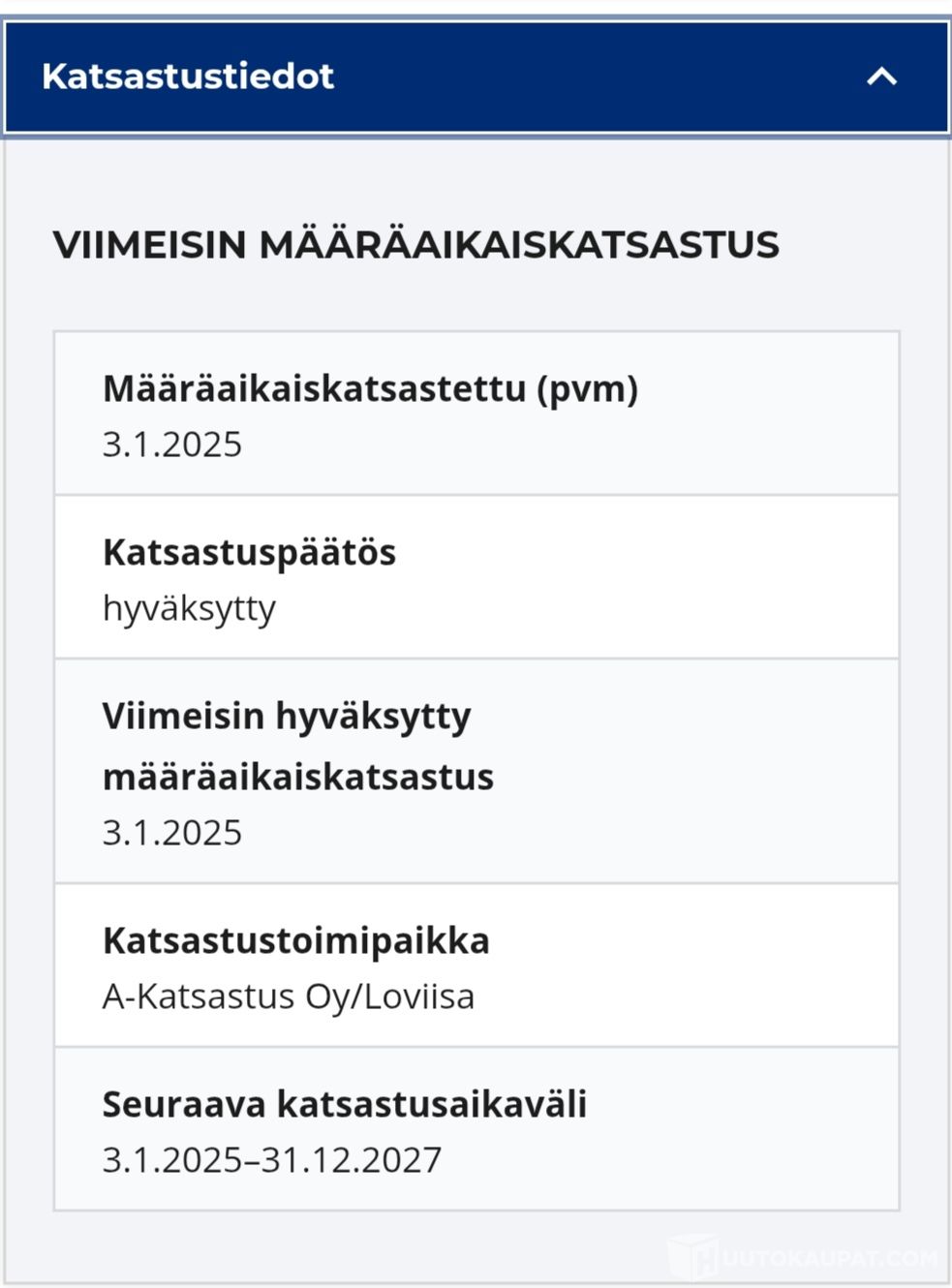Click the Katsastuspäätös label
The width and height of the screenshot is (952, 1288).
249,552
